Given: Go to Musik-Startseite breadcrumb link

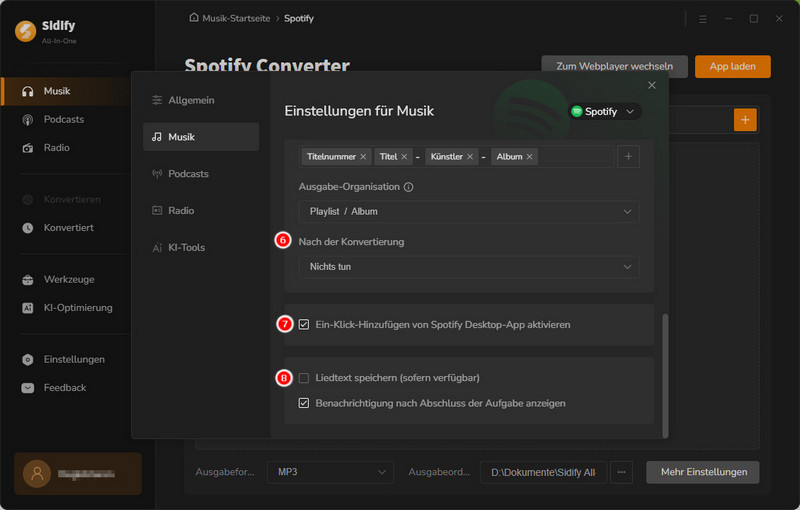Looking at the screenshot, I should [236, 18].
